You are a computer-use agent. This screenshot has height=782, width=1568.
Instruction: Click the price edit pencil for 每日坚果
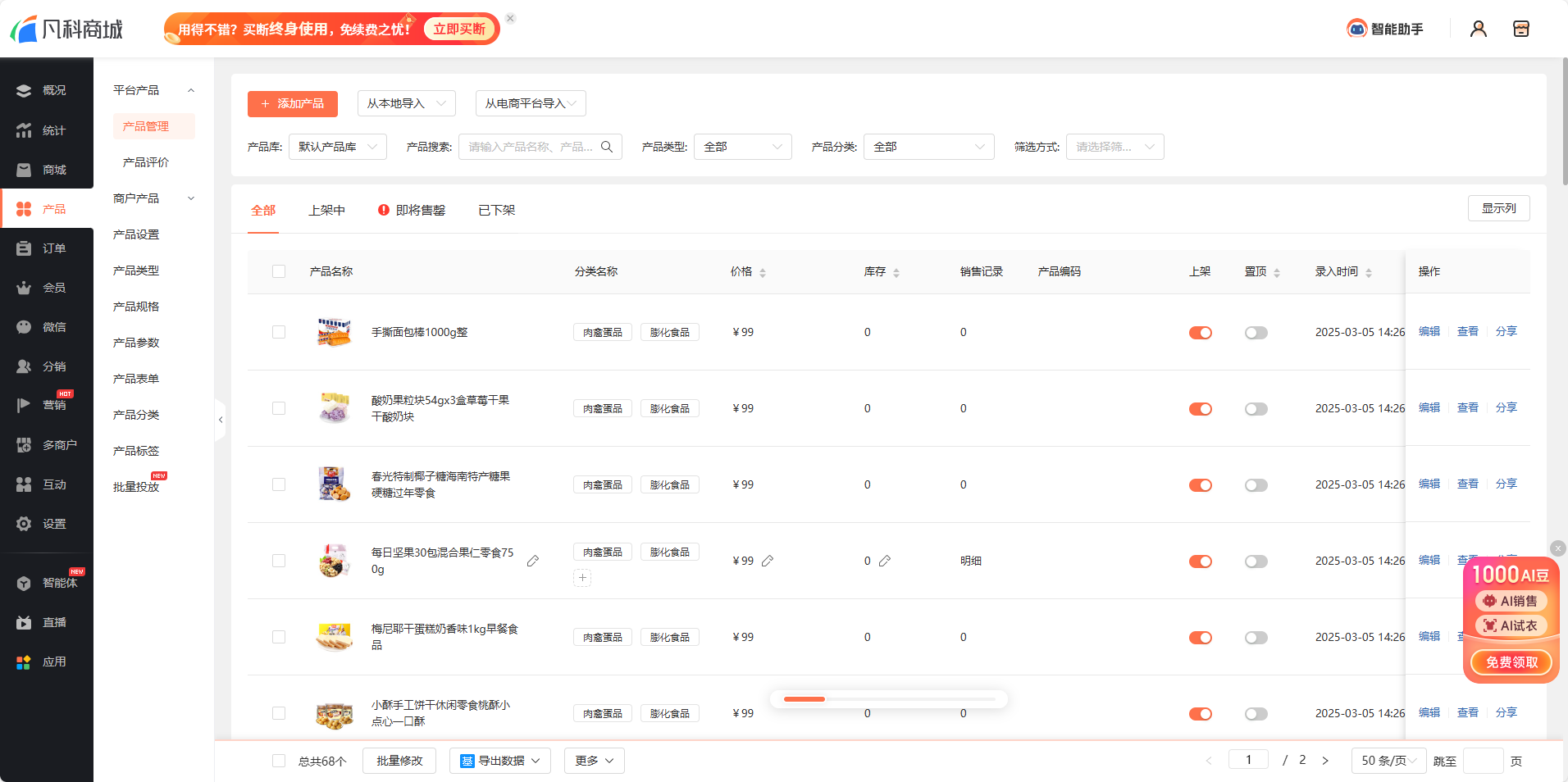pos(768,561)
